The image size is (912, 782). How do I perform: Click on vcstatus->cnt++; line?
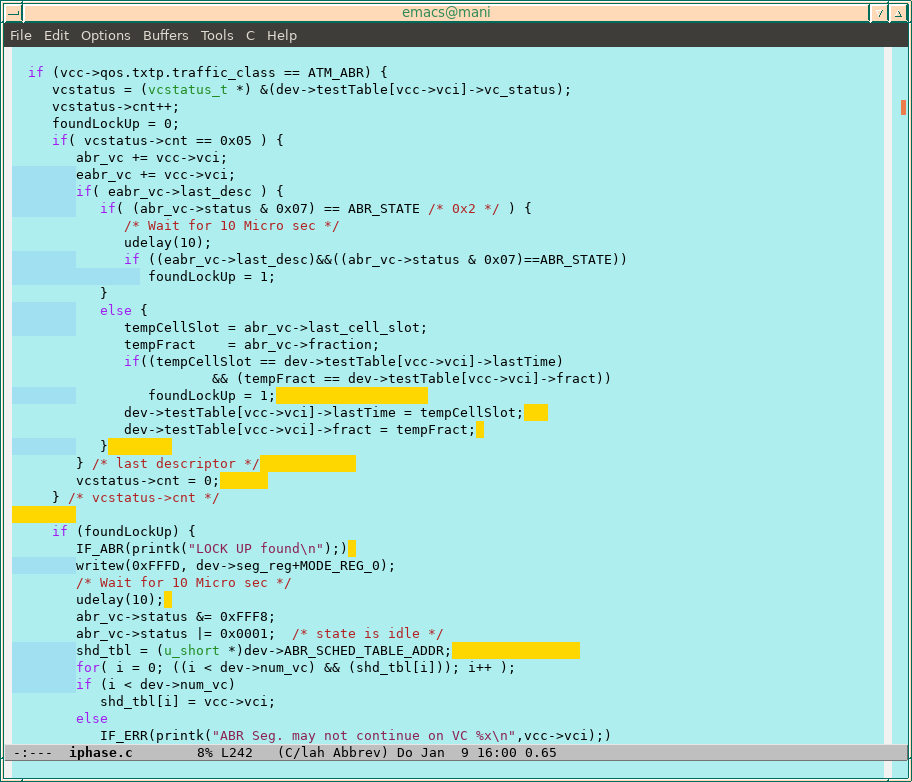(x=116, y=106)
